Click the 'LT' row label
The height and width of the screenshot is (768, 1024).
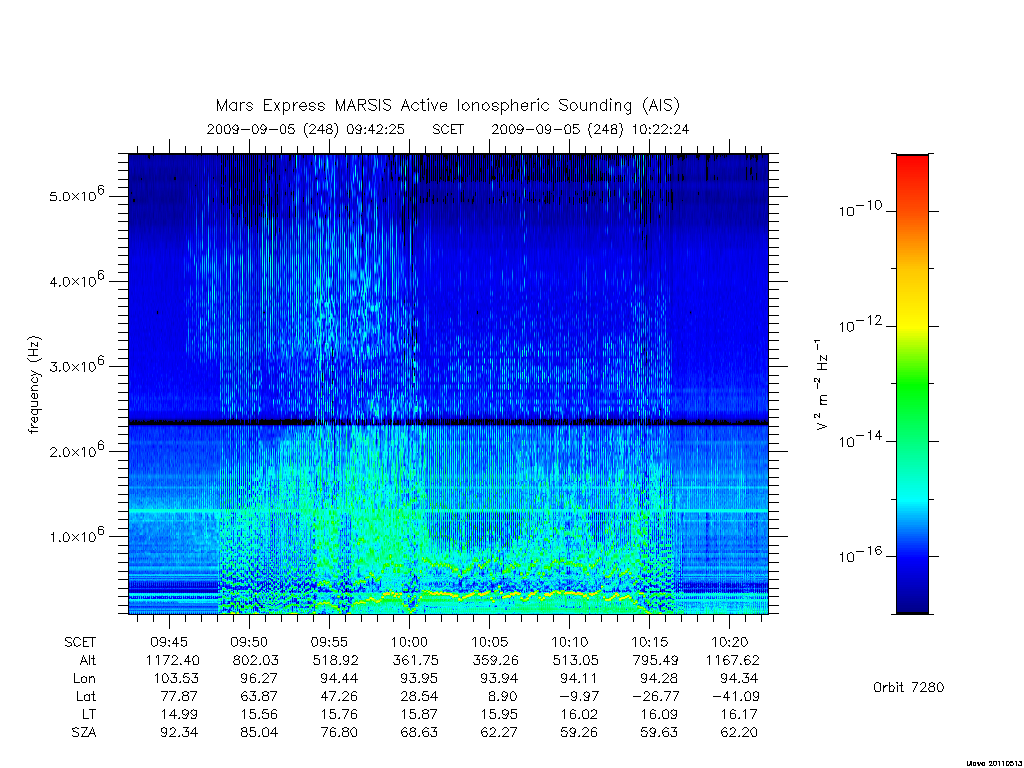(x=89, y=714)
